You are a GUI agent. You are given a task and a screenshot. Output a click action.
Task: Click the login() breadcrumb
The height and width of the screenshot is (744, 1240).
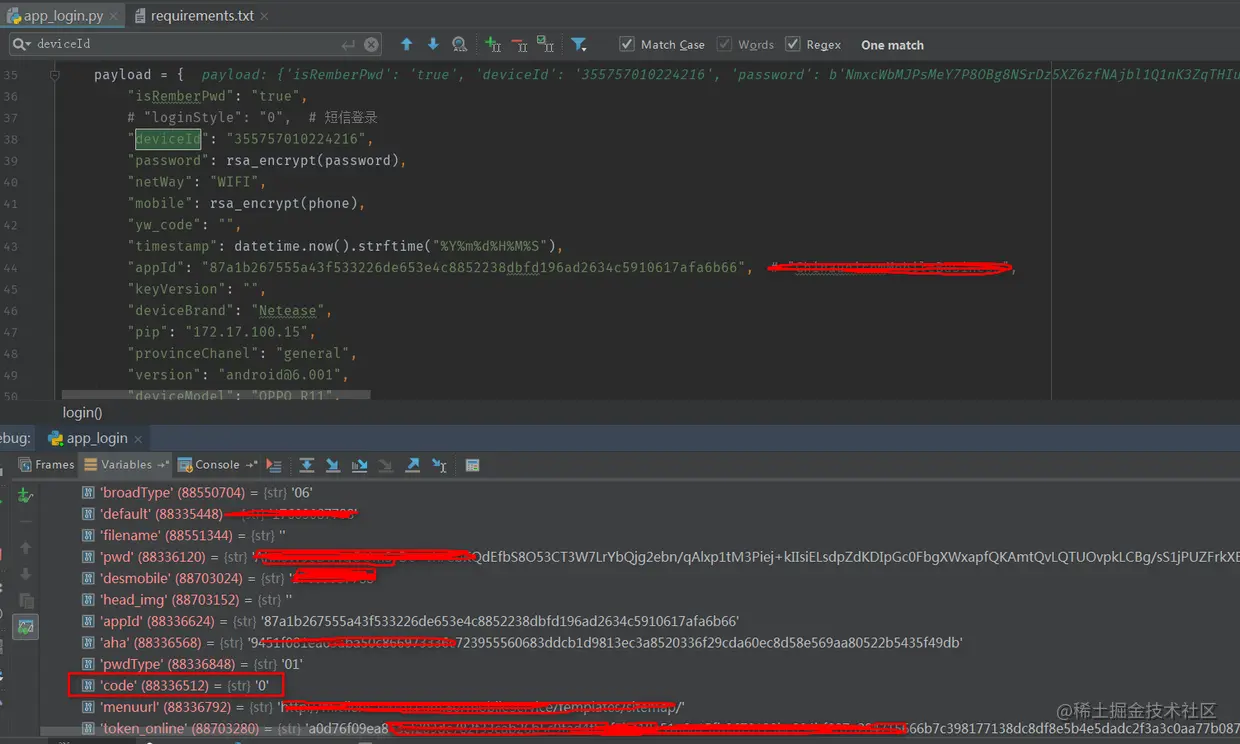[x=82, y=412]
